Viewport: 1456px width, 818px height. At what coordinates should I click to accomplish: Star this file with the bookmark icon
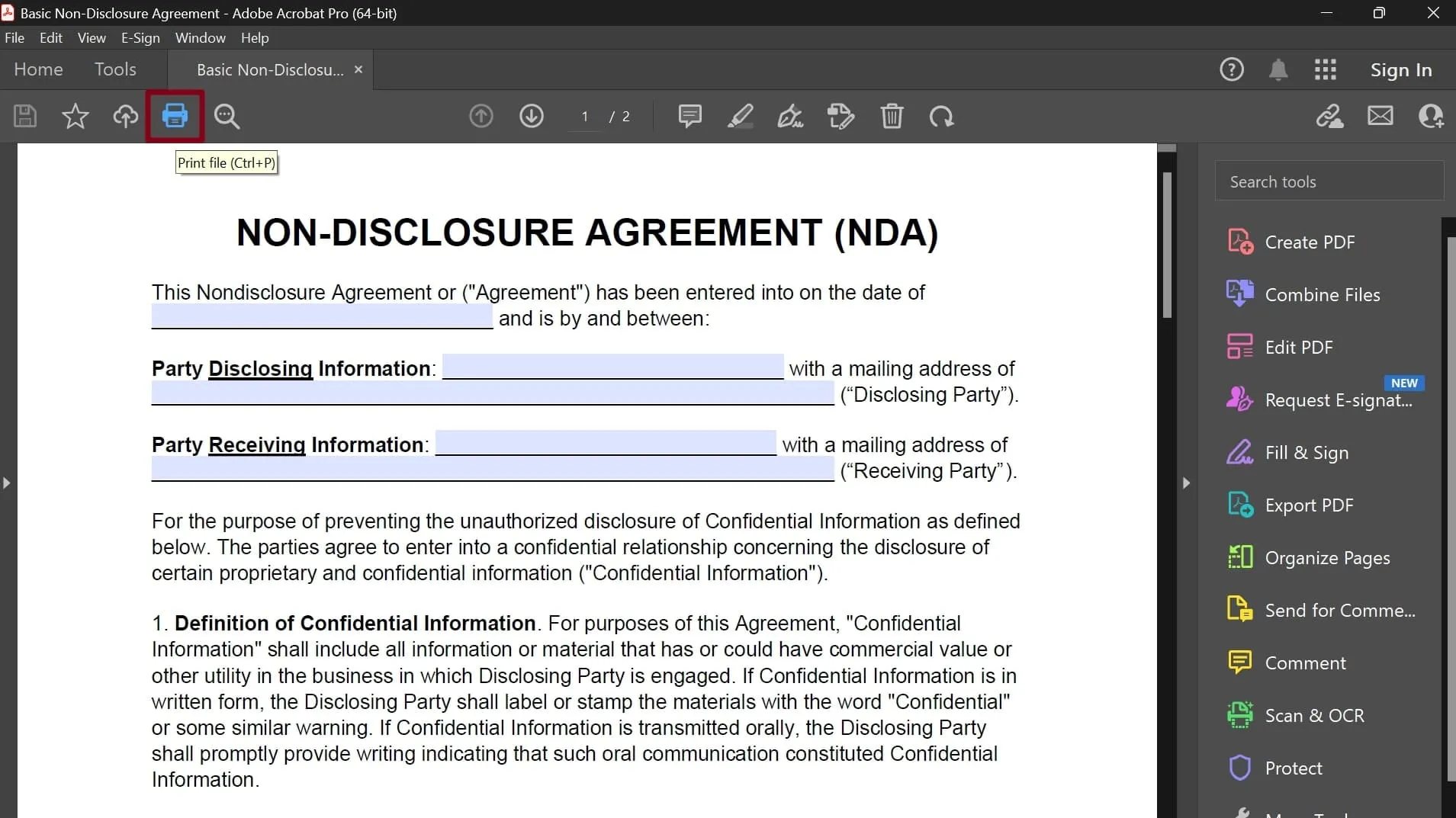(x=75, y=116)
